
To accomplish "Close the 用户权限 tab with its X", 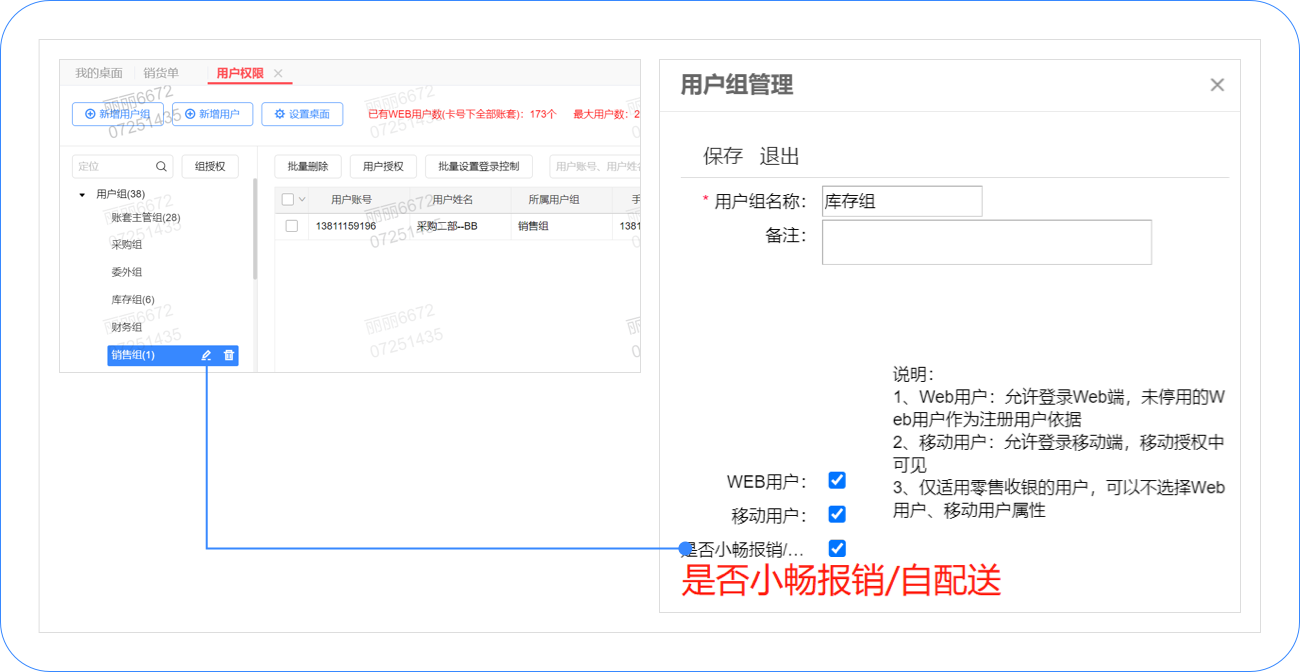I will [x=278, y=73].
